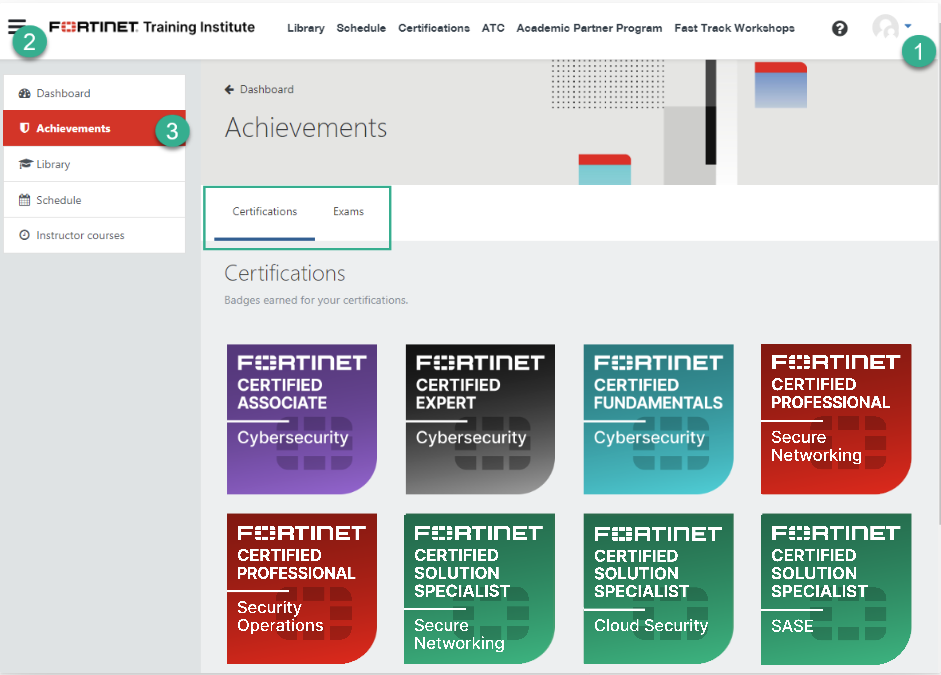The height and width of the screenshot is (675, 941).
Task: Open ATC in the top navigation
Action: click(493, 28)
